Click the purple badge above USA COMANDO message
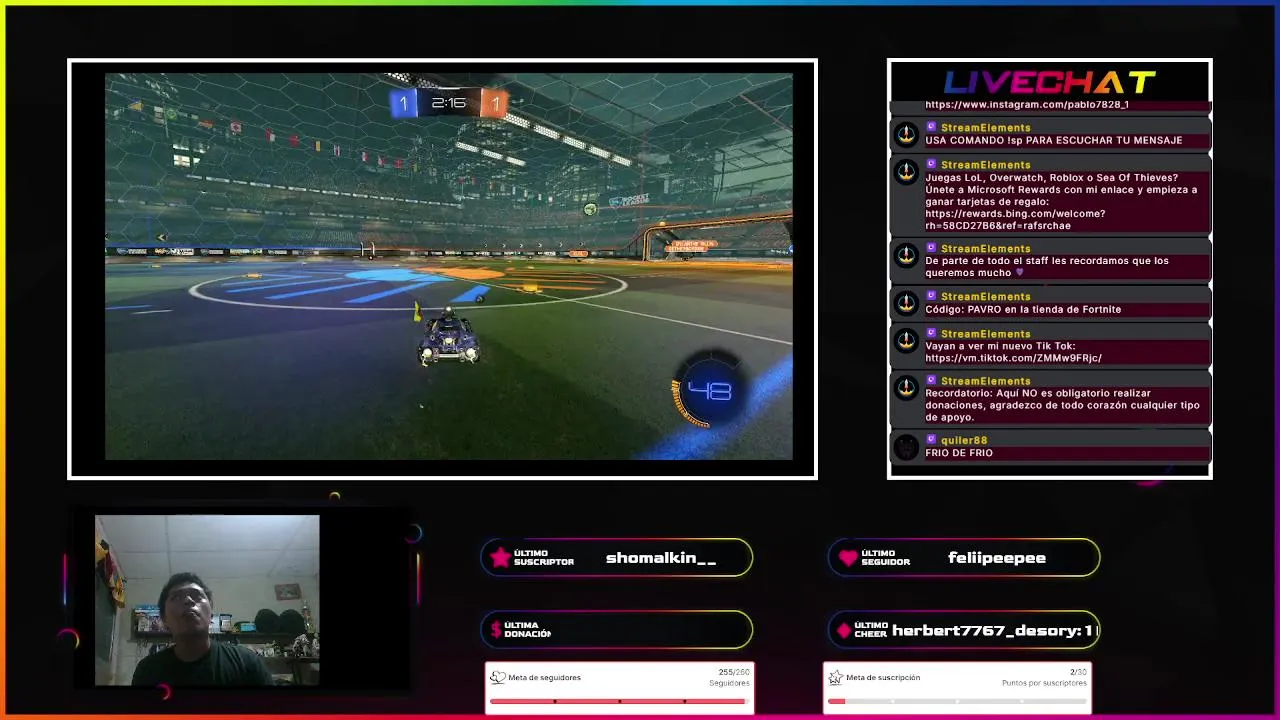 coord(931,128)
